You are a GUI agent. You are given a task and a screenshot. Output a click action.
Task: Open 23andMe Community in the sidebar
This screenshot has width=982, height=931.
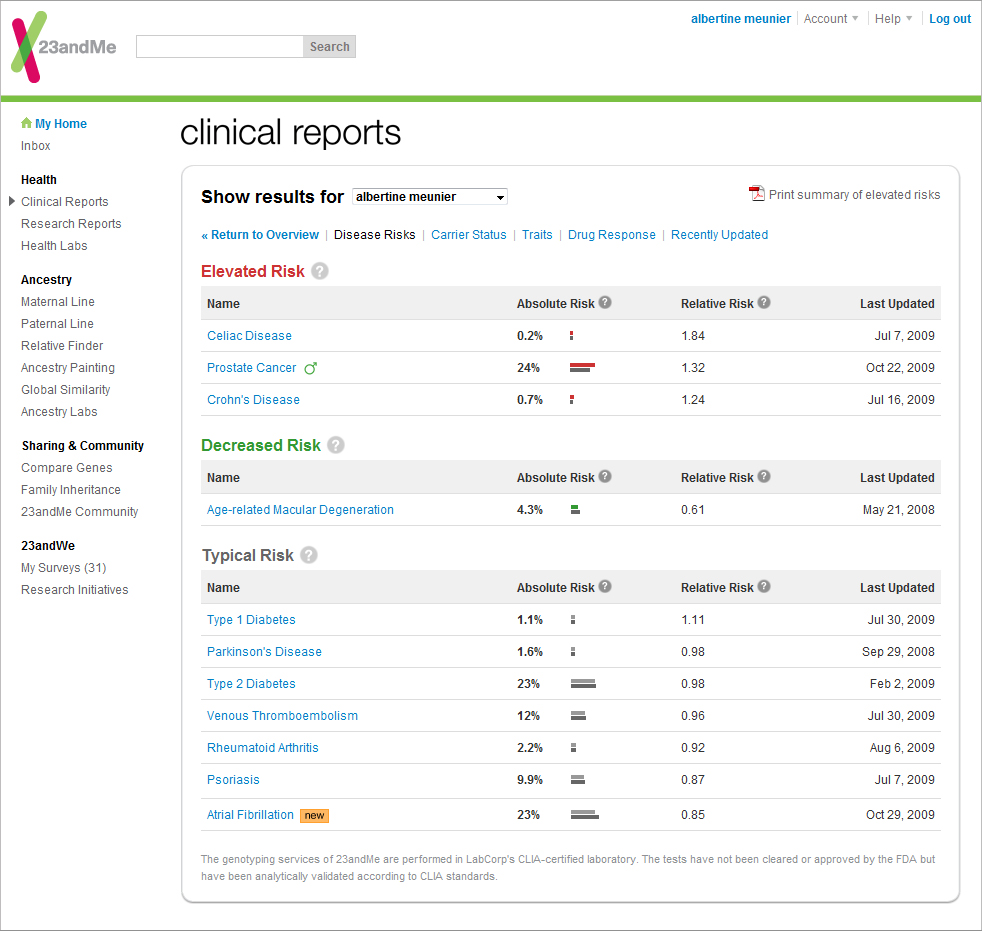(x=80, y=512)
